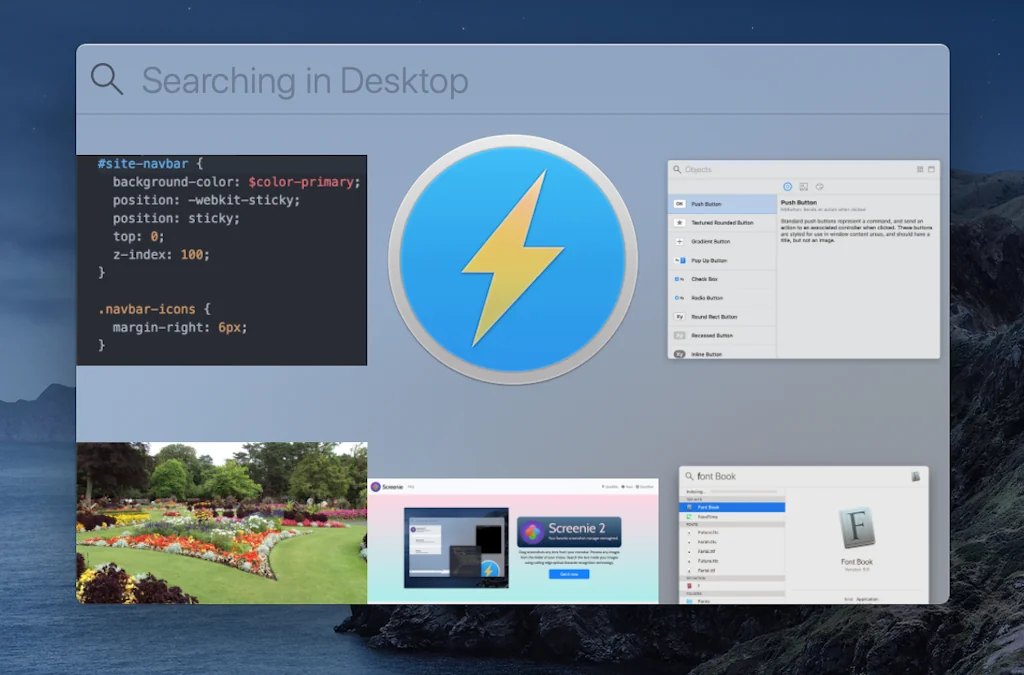Viewport: 1024px width, 675px height.
Task: Open the flower garden photo
Action: [x=222, y=523]
